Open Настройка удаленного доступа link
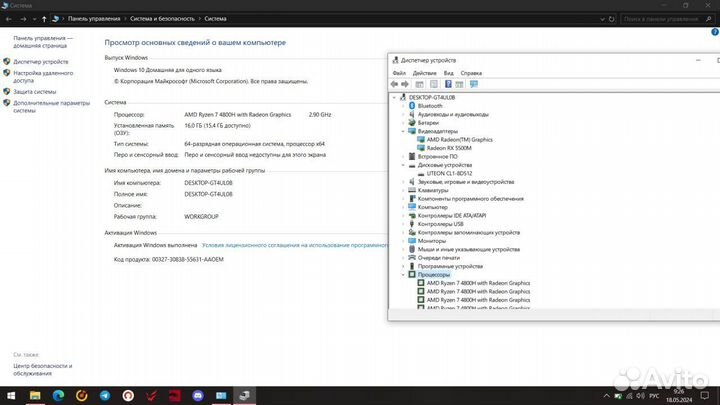The height and width of the screenshot is (405, 720). click(43, 77)
